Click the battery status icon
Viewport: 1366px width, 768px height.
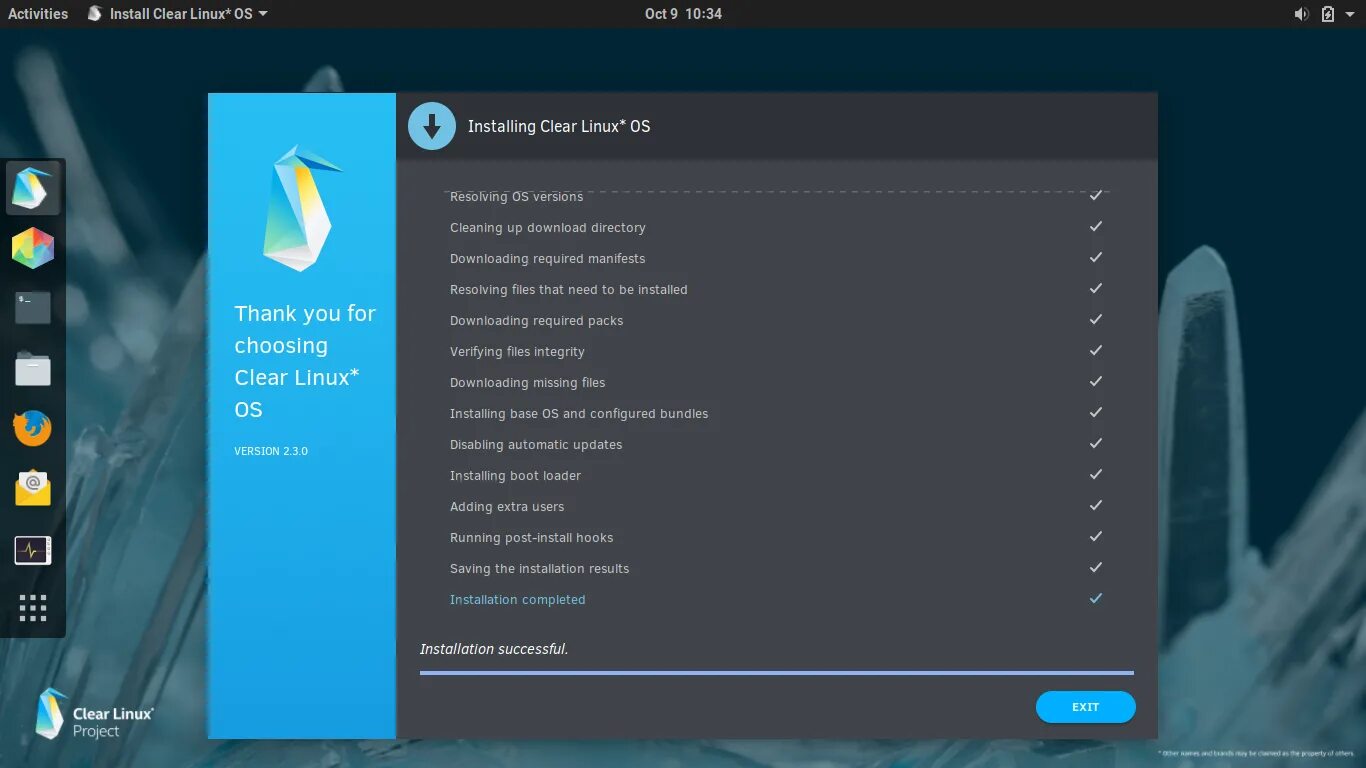(x=1328, y=14)
